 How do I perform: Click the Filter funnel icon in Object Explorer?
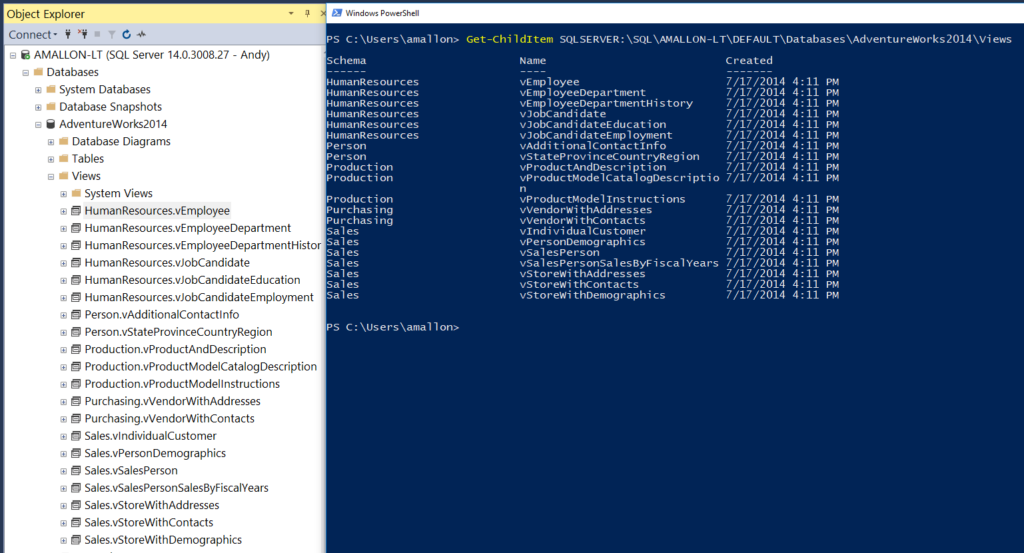coord(112,35)
